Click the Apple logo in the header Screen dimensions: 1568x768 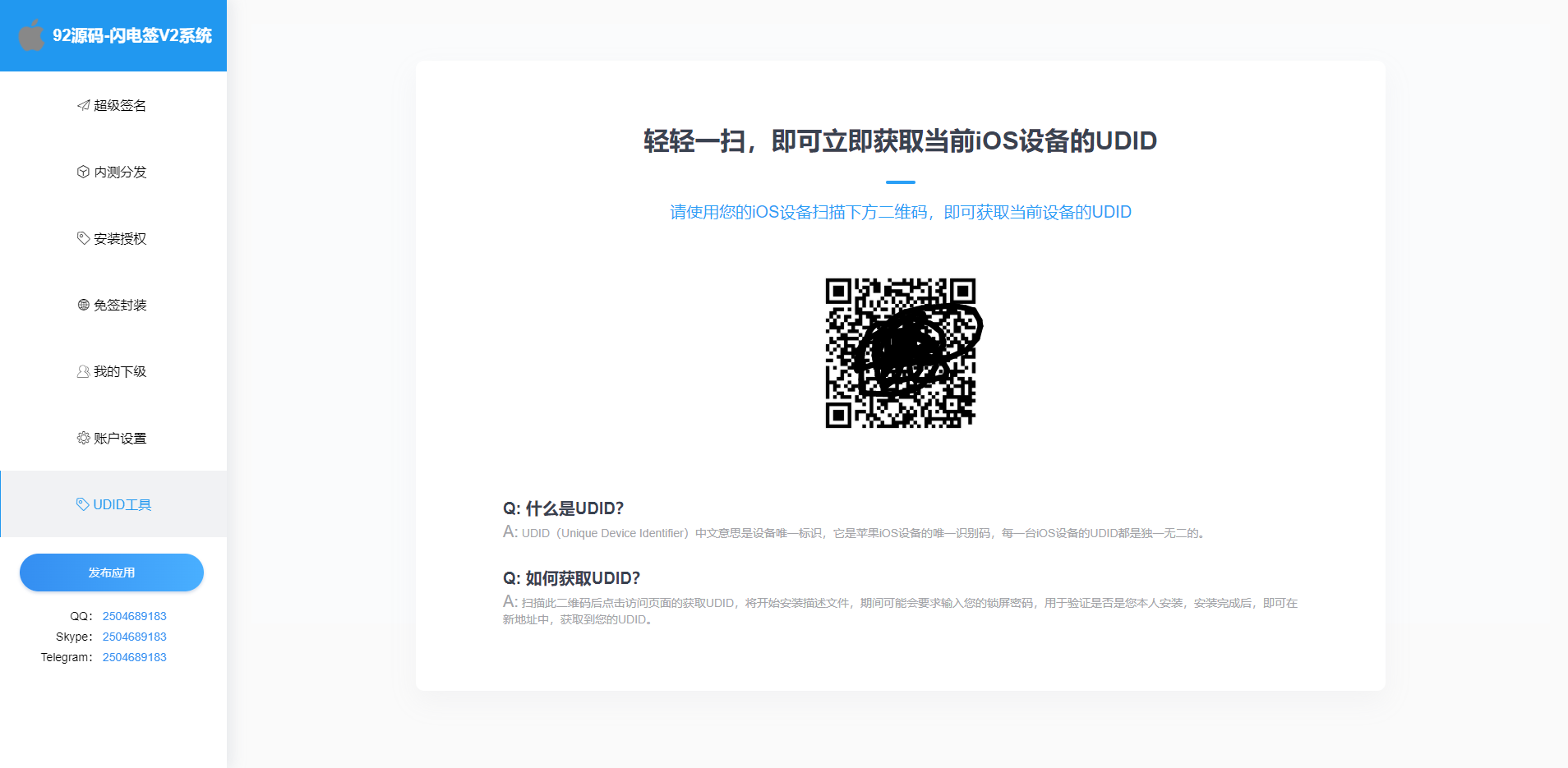click(x=32, y=35)
